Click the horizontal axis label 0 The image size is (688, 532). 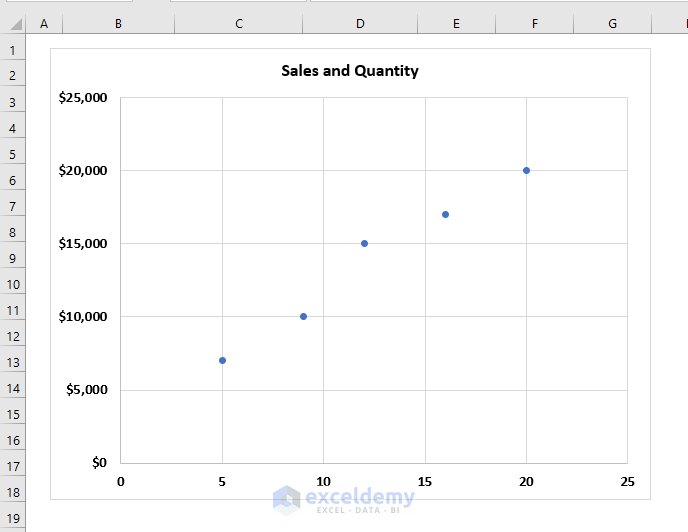121,482
